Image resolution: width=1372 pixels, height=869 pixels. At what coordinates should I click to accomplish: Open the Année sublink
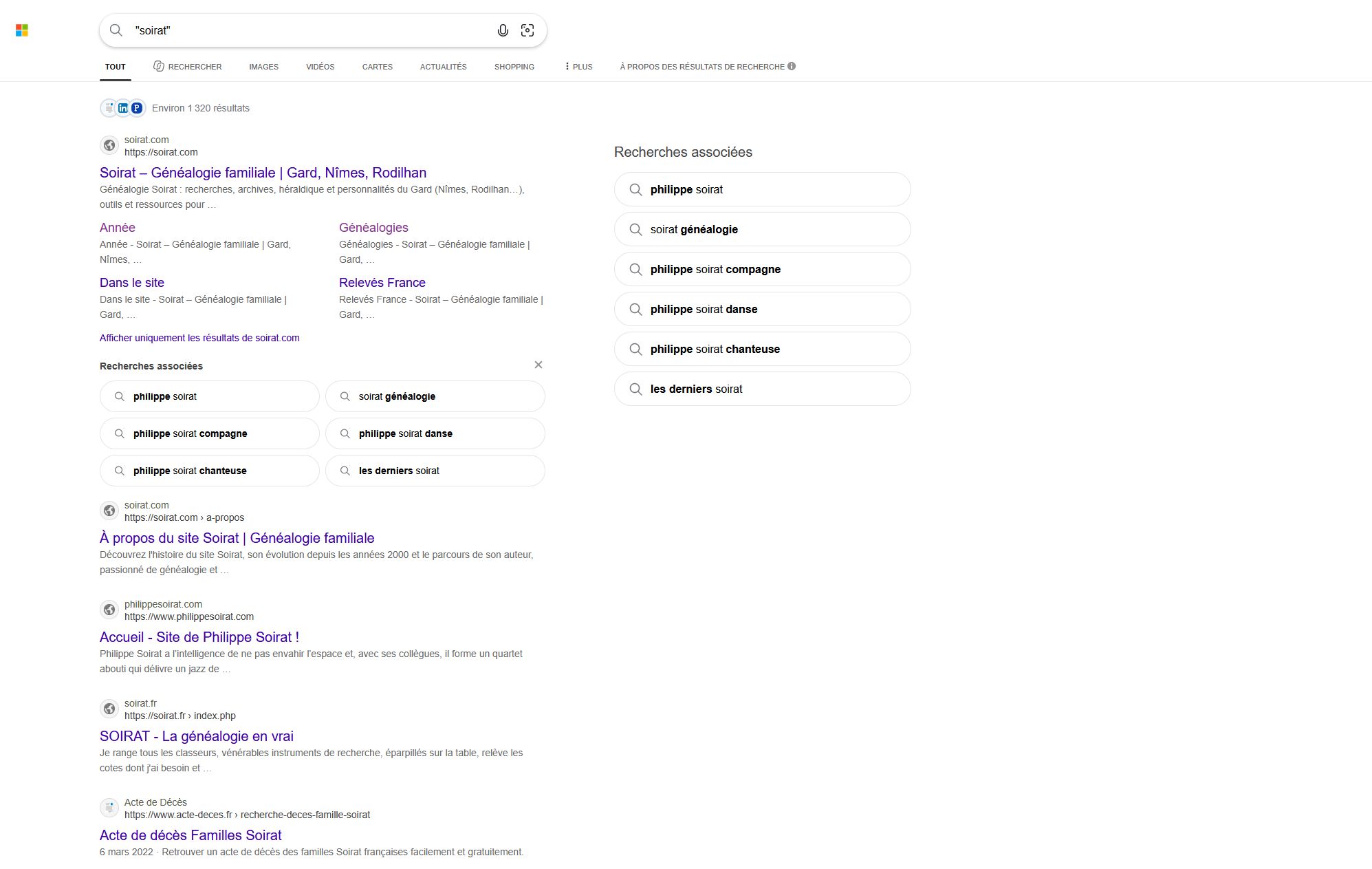[118, 228]
